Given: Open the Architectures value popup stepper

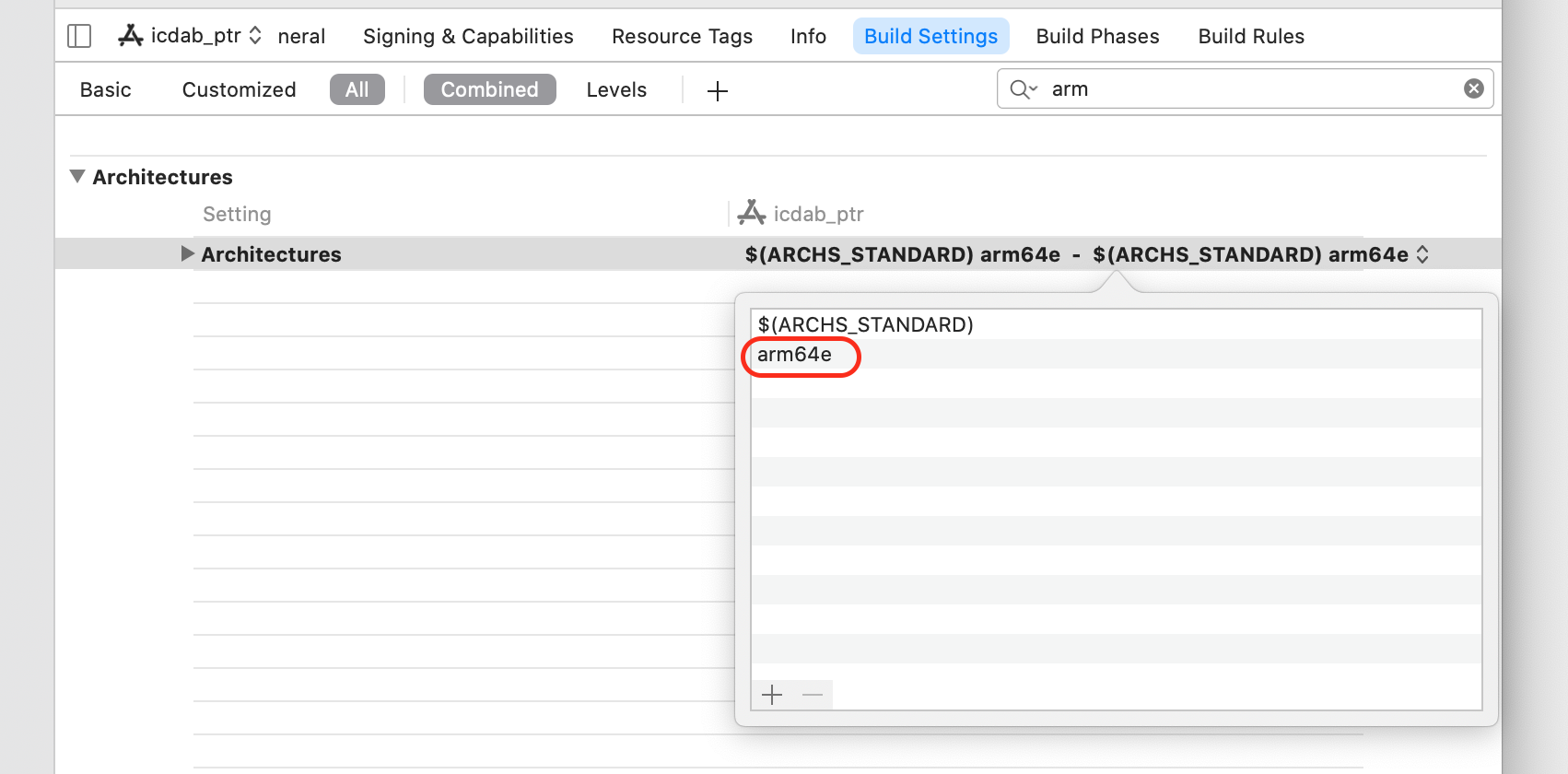Looking at the screenshot, I should point(1422,254).
